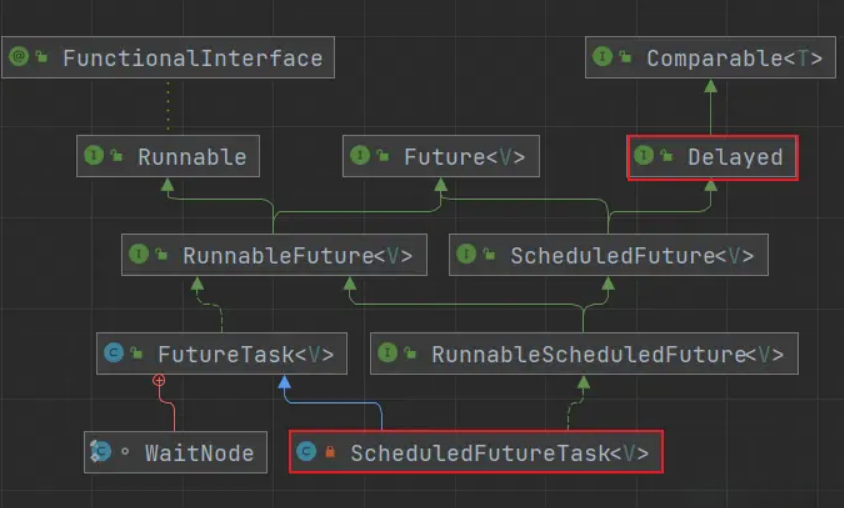Click the class icon beside FutureTask<V>
844x508 pixels.
[x=113, y=353]
